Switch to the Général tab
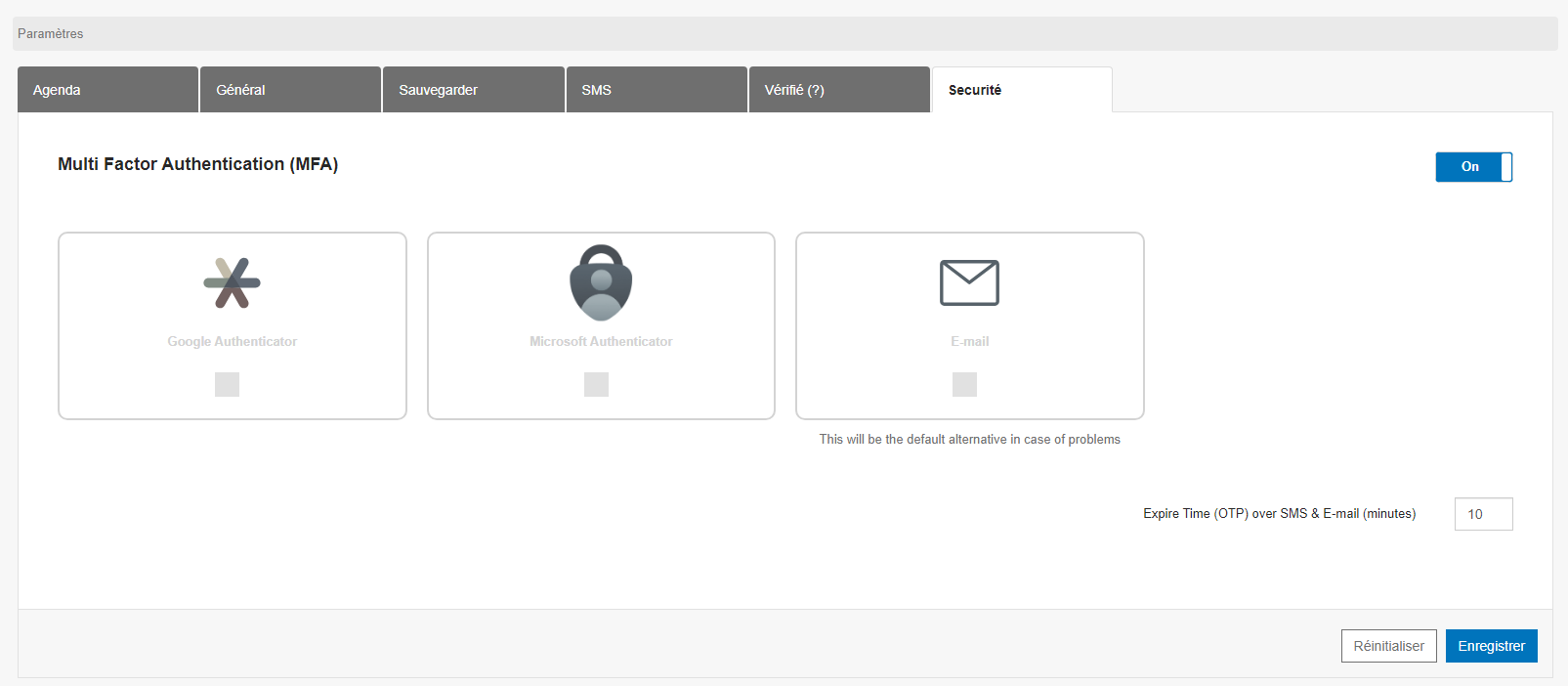The image size is (1568, 686). point(290,90)
